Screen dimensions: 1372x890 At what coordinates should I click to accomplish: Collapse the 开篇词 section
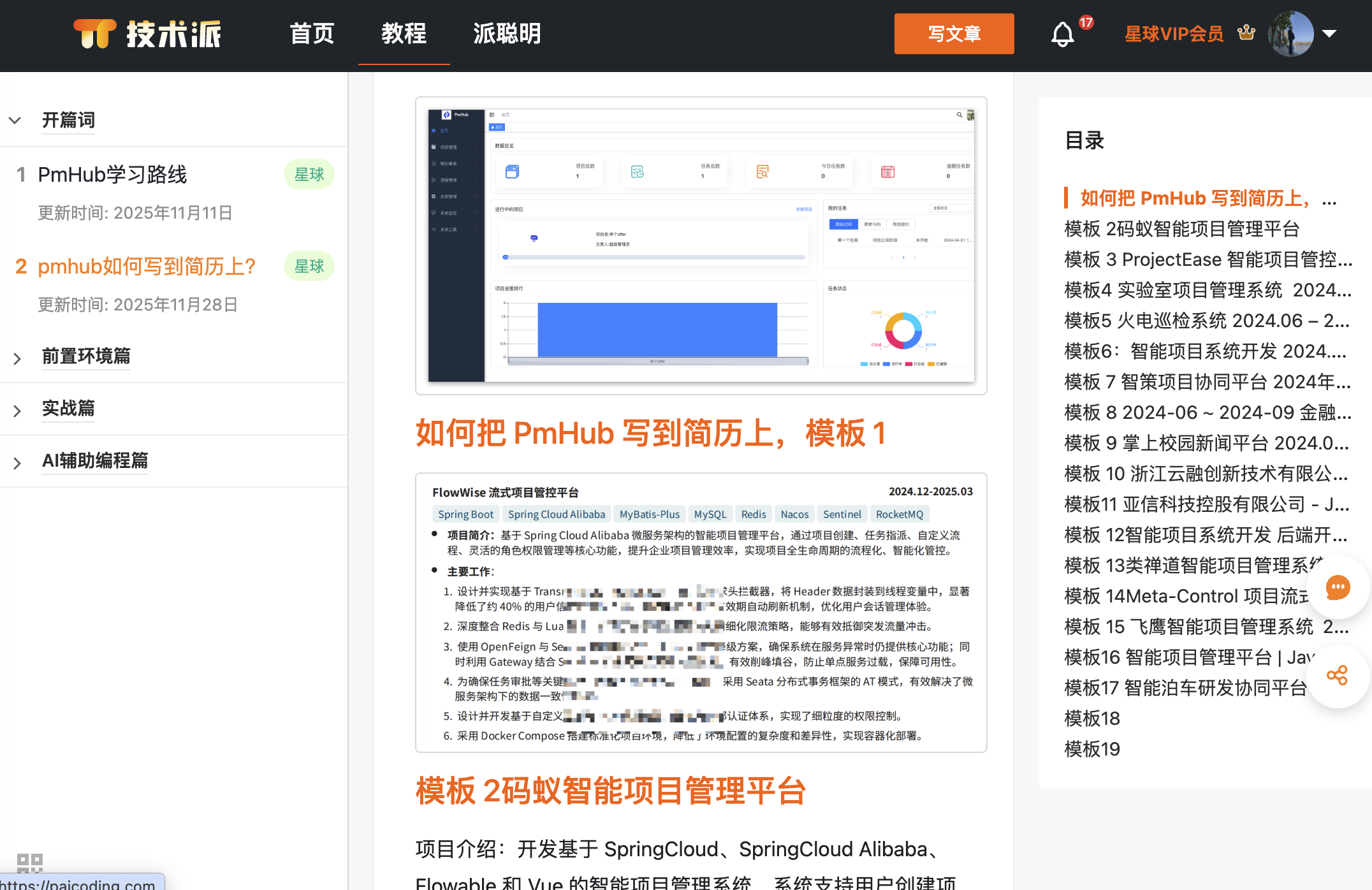(x=15, y=120)
